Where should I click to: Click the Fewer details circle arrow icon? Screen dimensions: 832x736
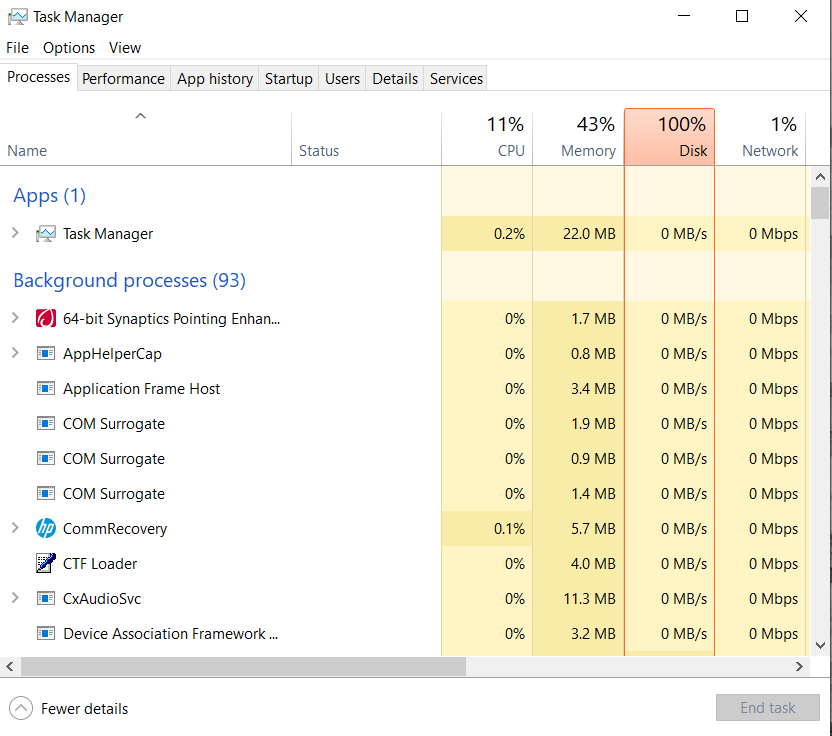[x=21, y=708]
